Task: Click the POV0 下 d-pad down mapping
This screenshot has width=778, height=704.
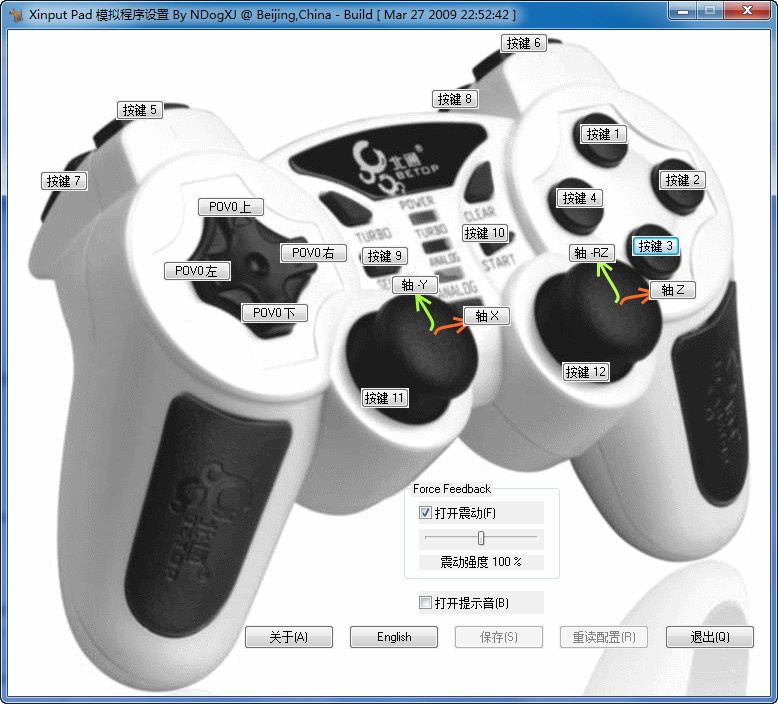Action: [x=274, y=313]
